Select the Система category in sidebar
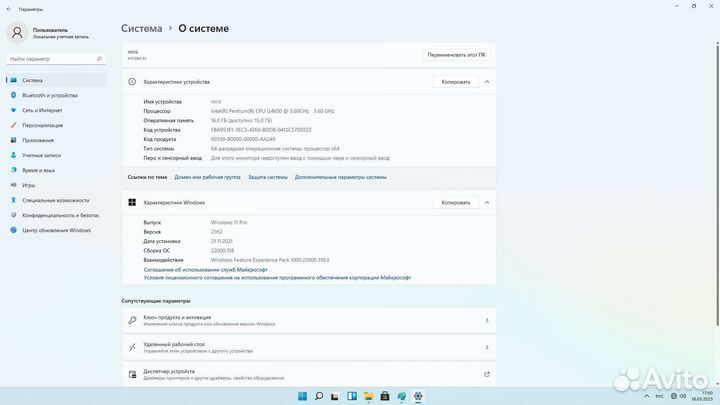The width and height of the screenshot is (720, 405). 56,80
